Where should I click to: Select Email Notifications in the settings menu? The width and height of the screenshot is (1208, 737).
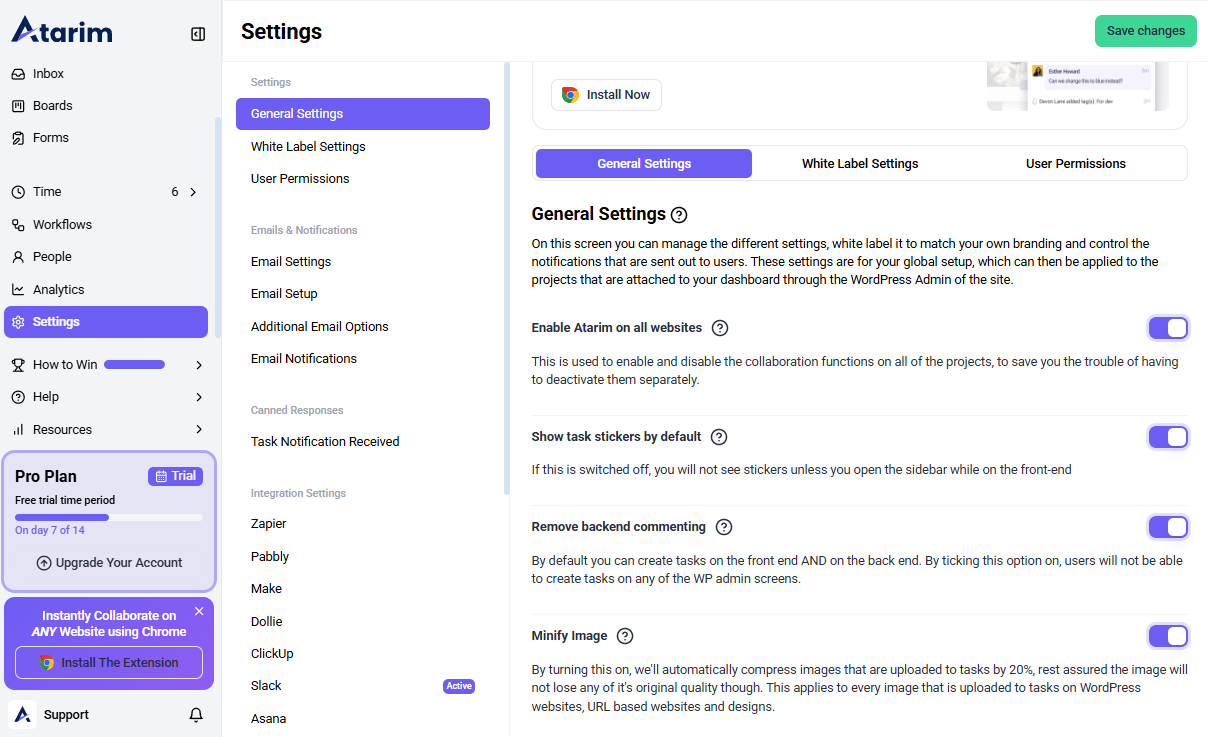[303, 359]
